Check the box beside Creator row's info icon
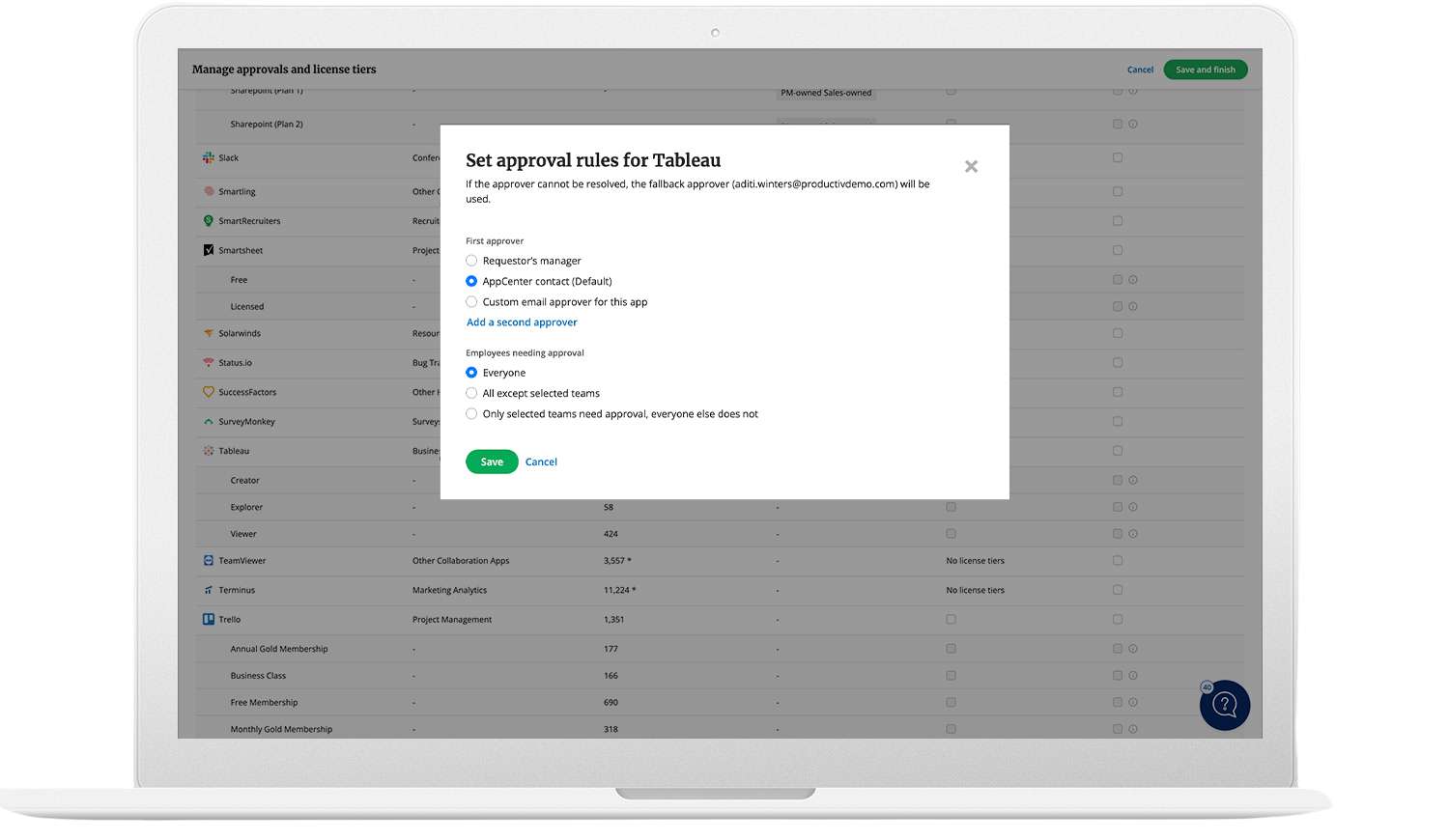This screenshot has width=1449, height=840. click(1118, 480)
